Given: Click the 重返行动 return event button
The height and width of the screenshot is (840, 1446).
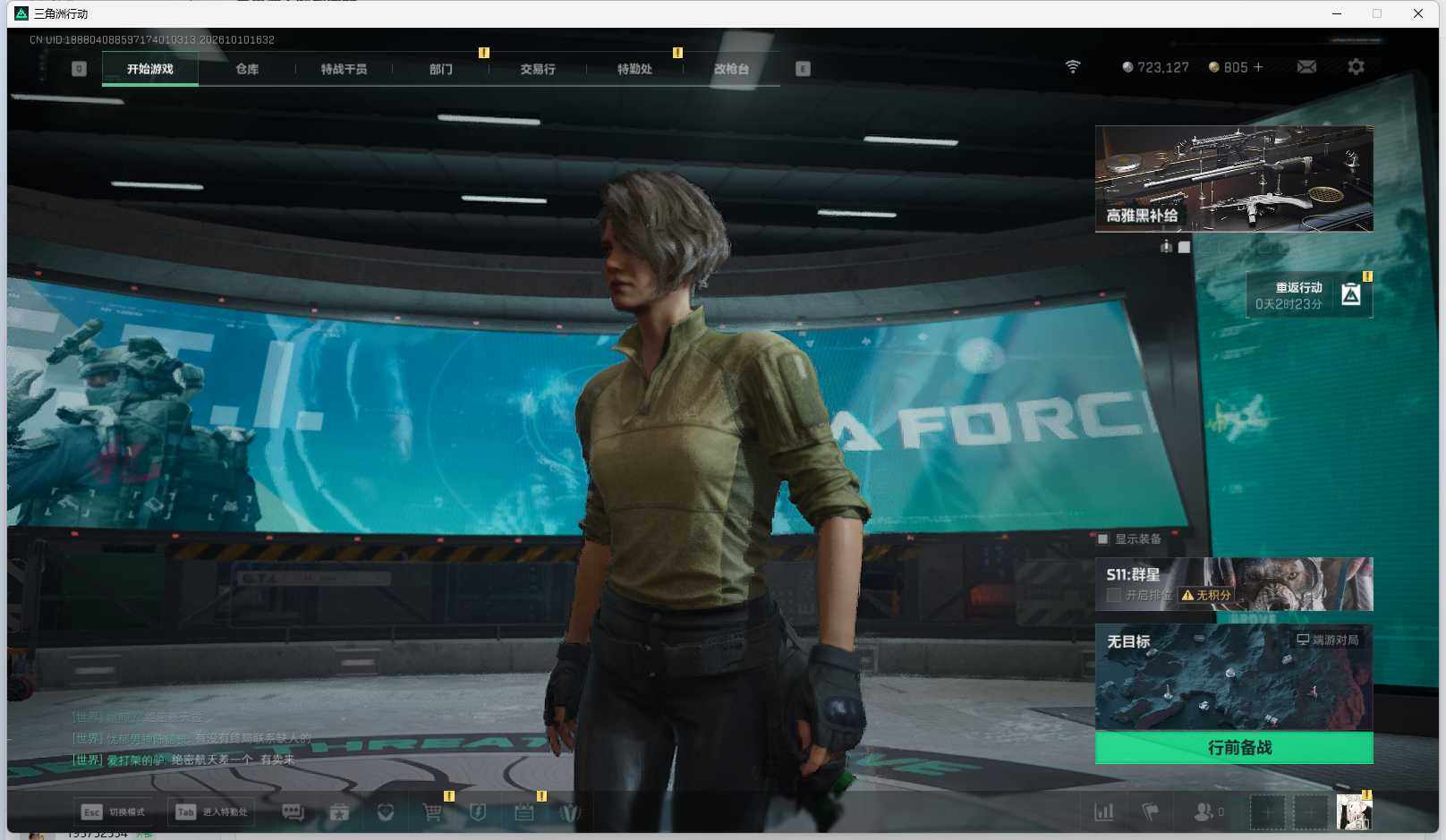Looking at the screenshot, I should [1309, 295].
